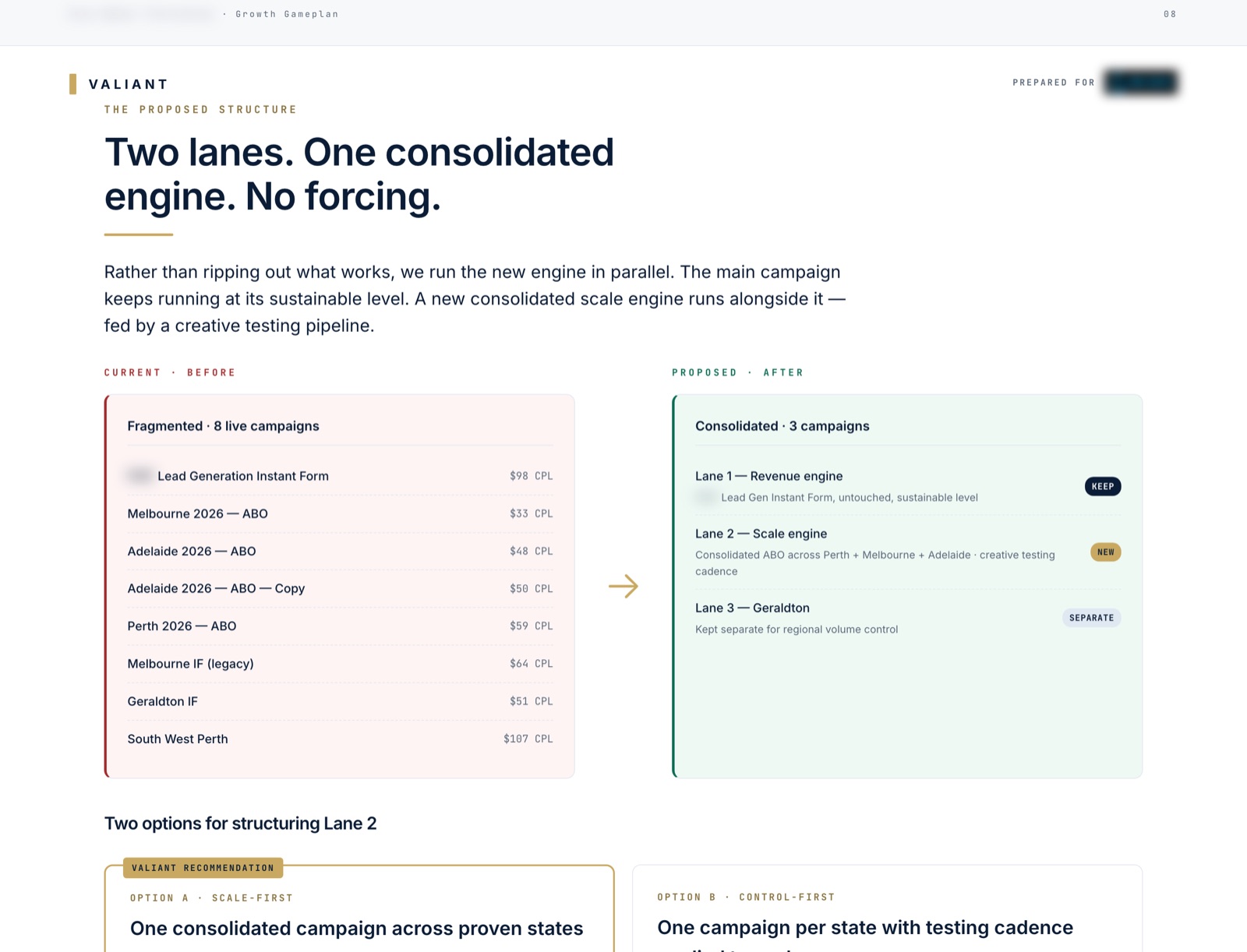Click the PROPOSED · AFTER label
The width and height of the screenshot is (1247, 952).
click(737, 372)
